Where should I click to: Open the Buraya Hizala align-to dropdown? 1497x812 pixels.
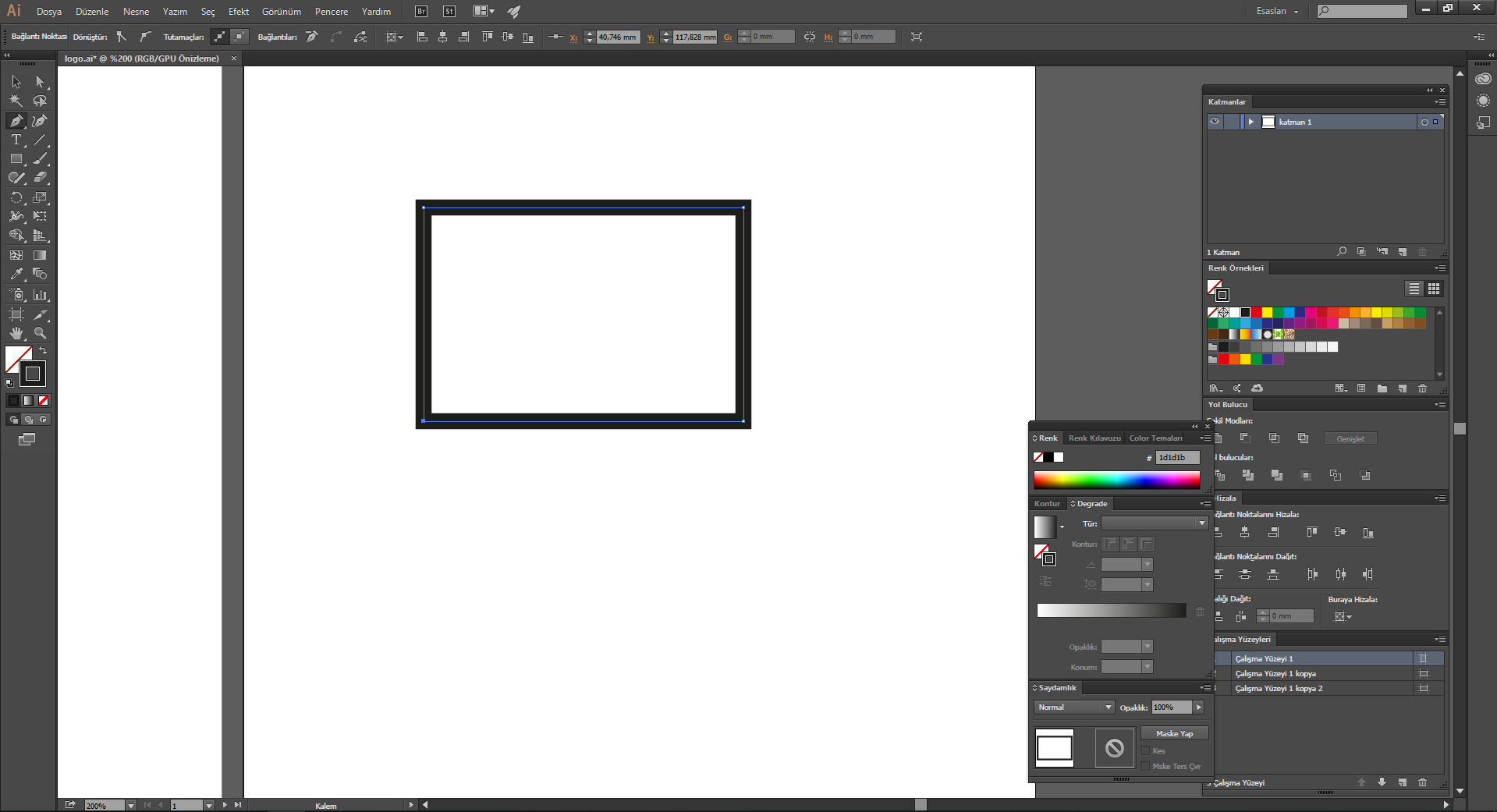(1343, 616)
